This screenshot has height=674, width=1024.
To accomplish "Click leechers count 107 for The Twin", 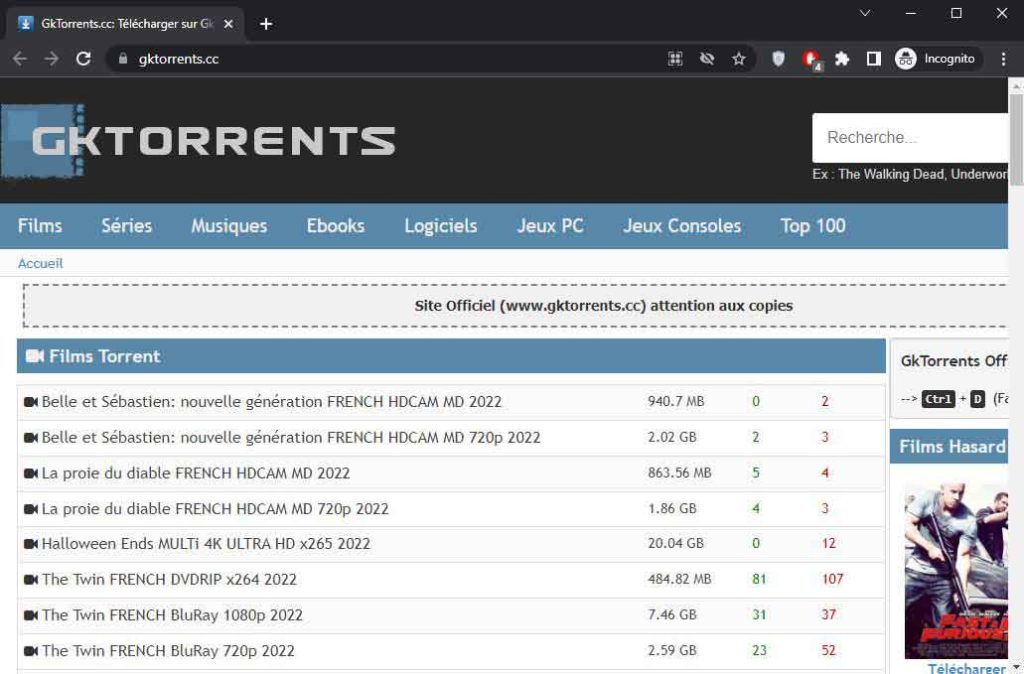I will coord(833,579).
